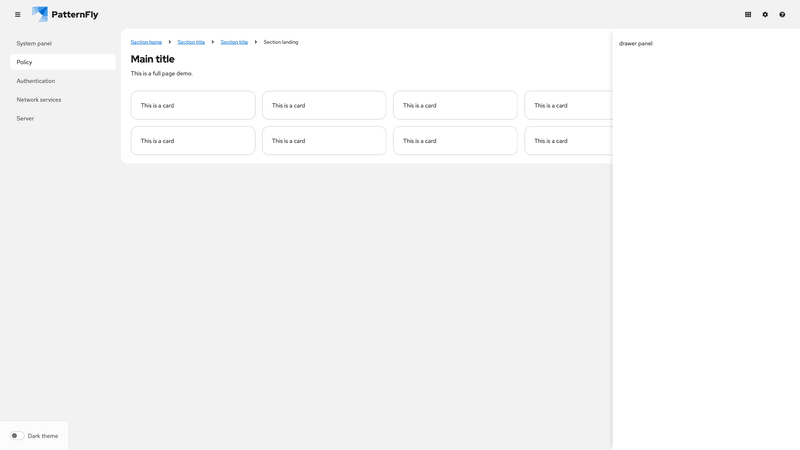Enable the Dark theme switch
The width and height of the screenshot is (800, 450).
(17, 436)
